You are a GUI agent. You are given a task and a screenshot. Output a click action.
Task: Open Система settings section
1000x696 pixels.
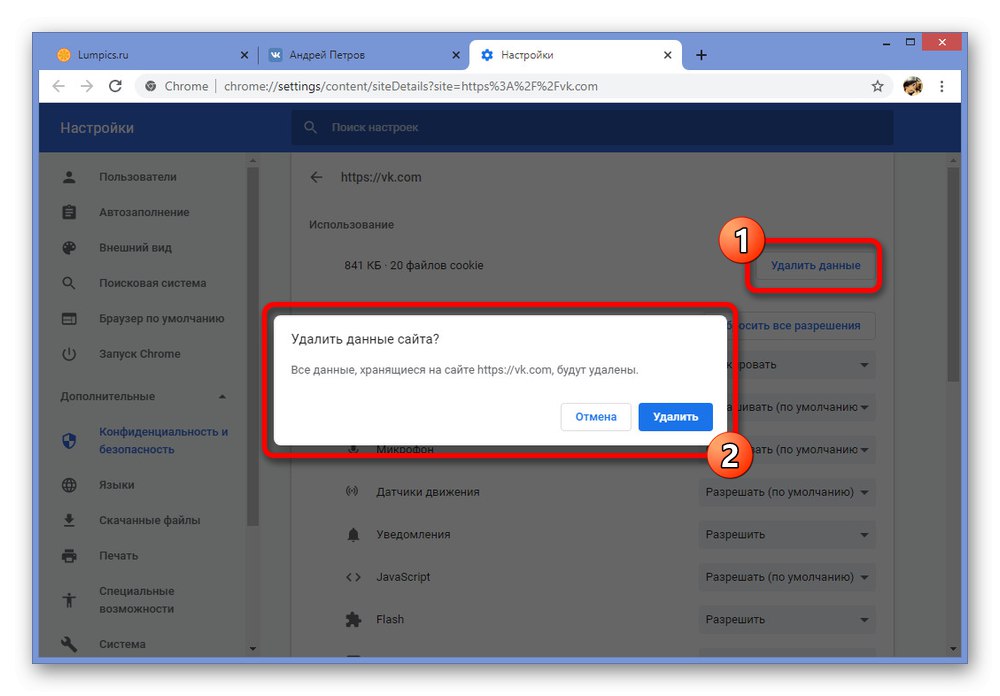coord(122,644)
